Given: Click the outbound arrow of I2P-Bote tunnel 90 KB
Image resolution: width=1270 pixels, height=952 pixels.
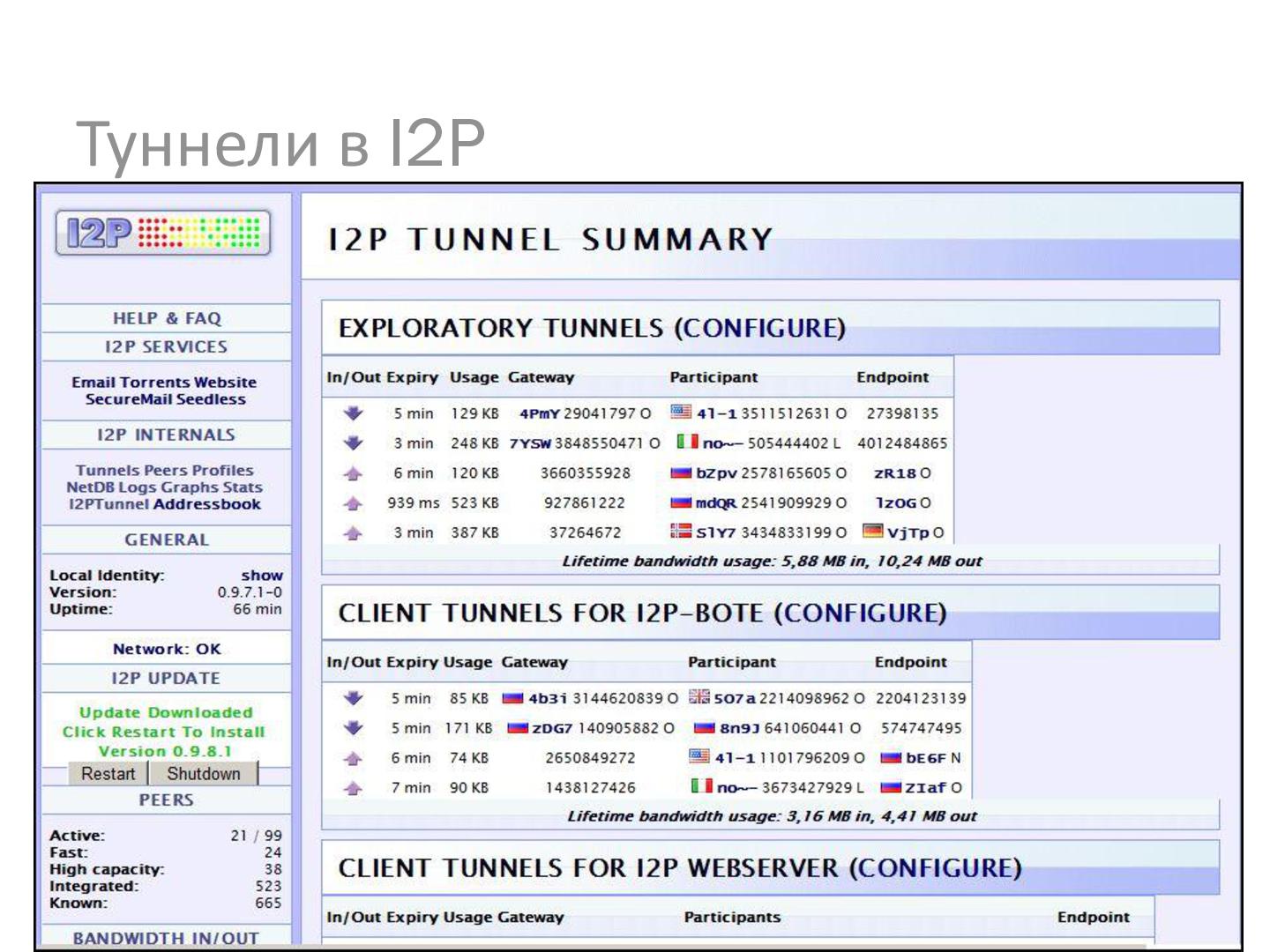Looking at the screenshot, I should click(x=353, y=788).
